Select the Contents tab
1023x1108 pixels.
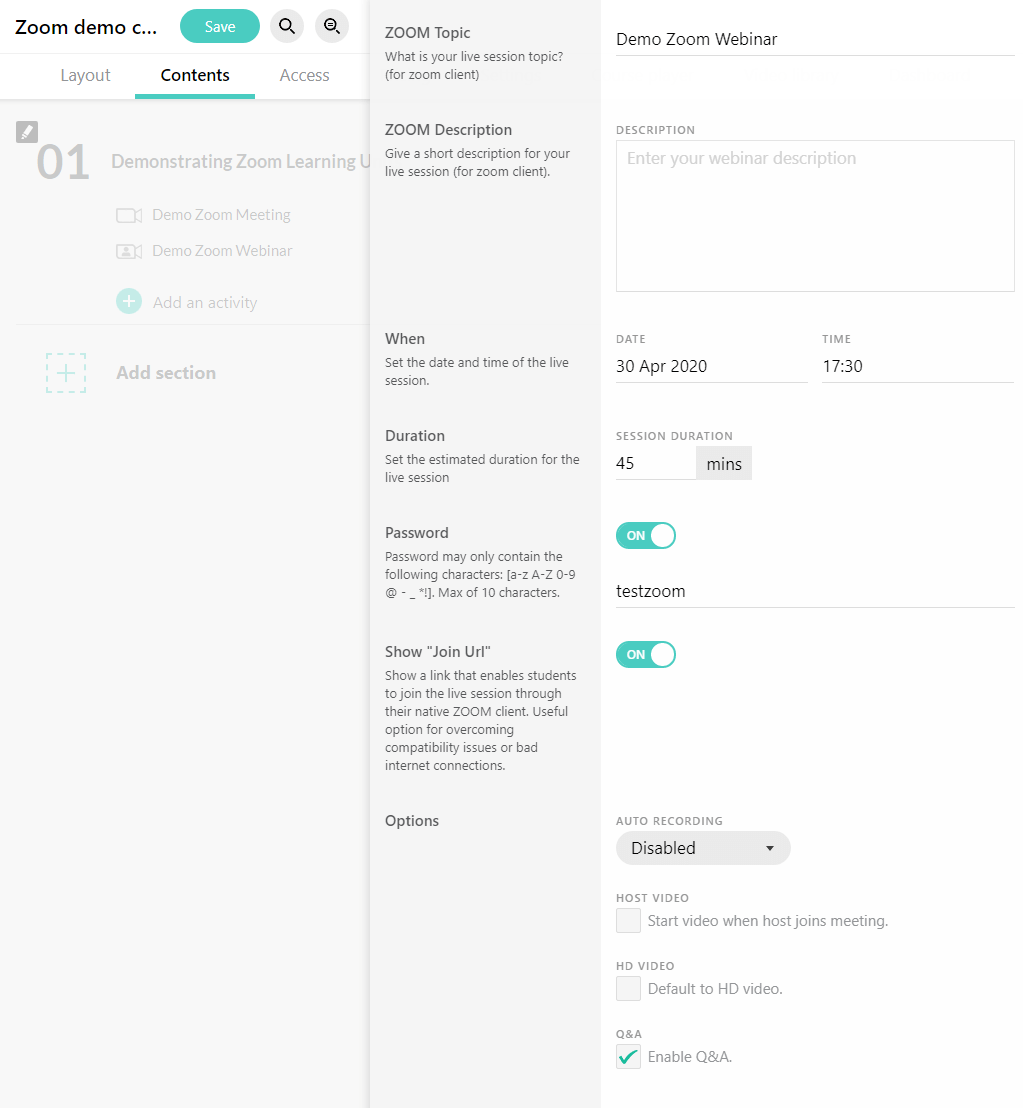coord(195,75)
